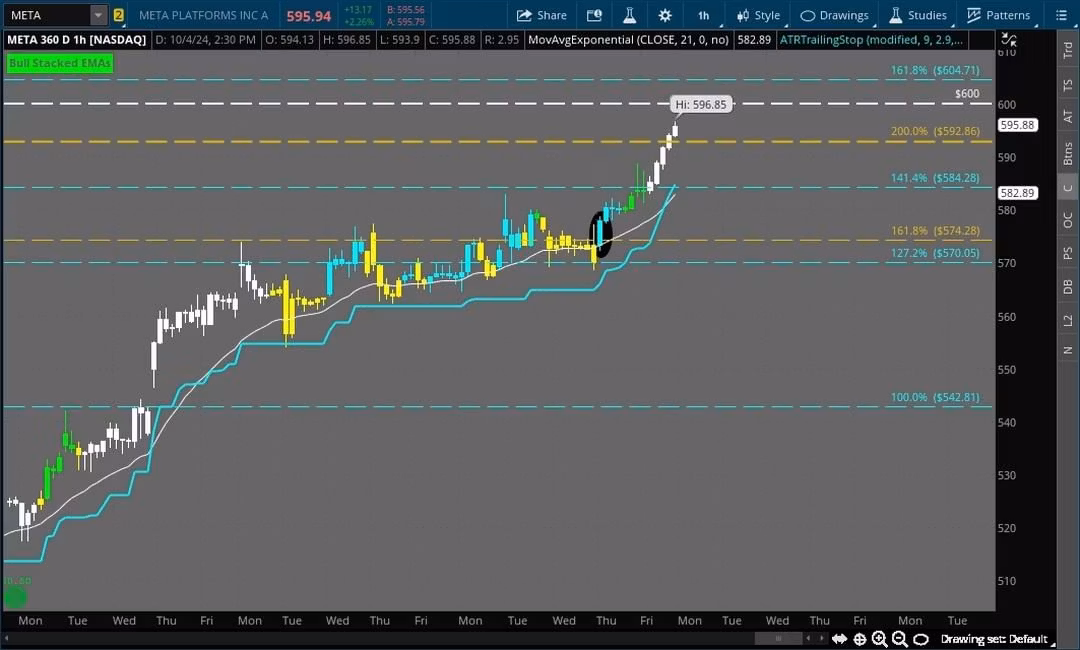The image size is (1080, 650).
Task: Expand the Patterns dropdown
Action: tap(999, 15)
